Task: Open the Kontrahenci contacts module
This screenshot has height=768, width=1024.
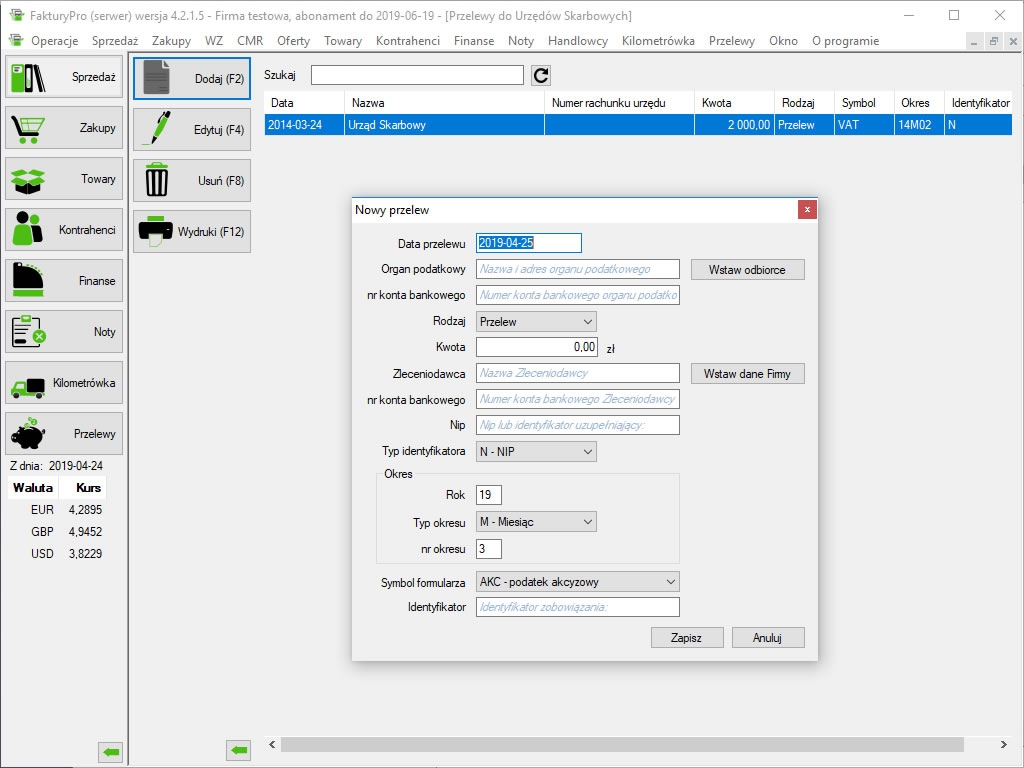Action: click(x=64, y=230)
